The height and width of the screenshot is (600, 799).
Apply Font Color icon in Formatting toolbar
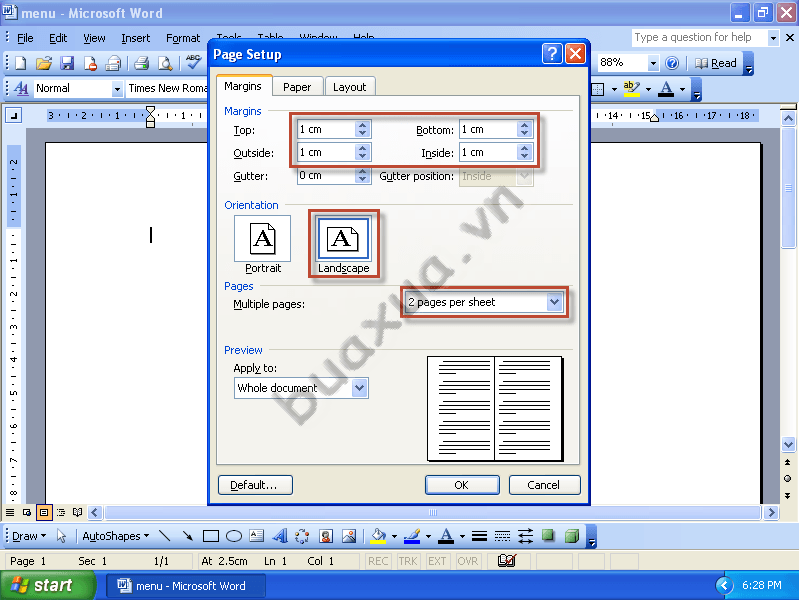click(666, 89)
